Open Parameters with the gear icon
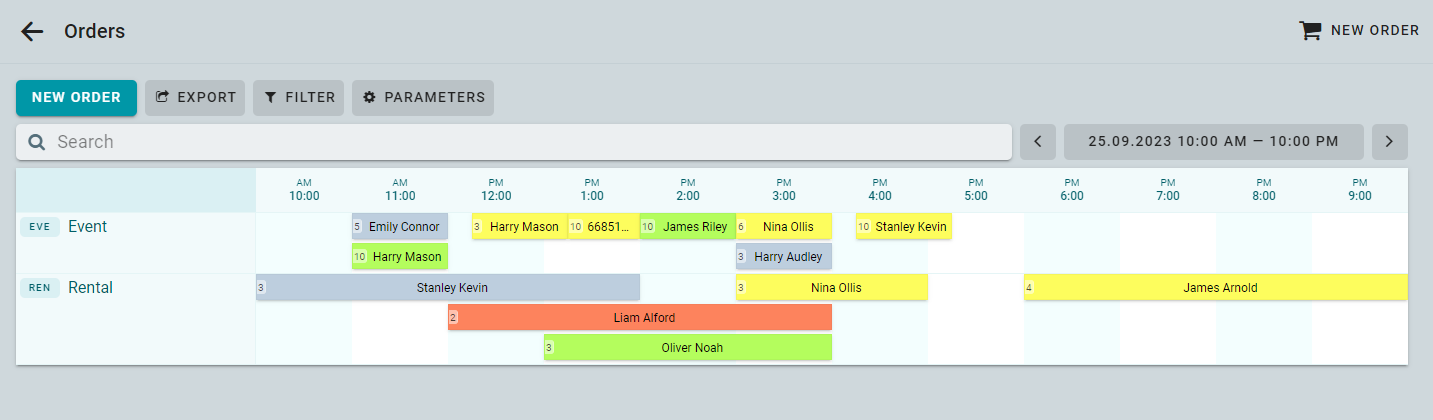The height and width of the screenshot is (420, 1433). tap(422, 98)
